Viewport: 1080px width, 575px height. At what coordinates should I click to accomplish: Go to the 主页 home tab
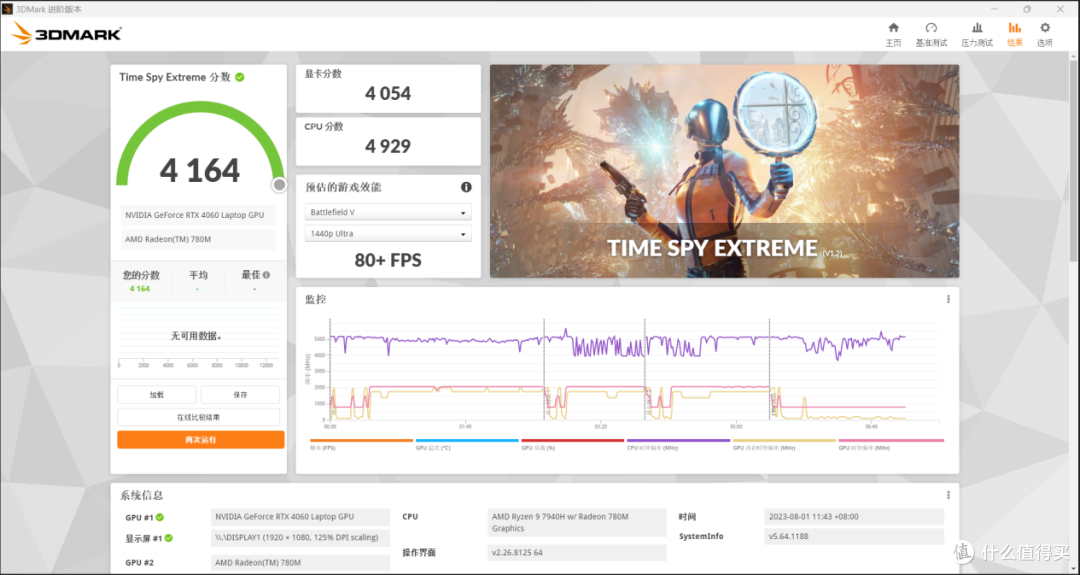point(893,34)
